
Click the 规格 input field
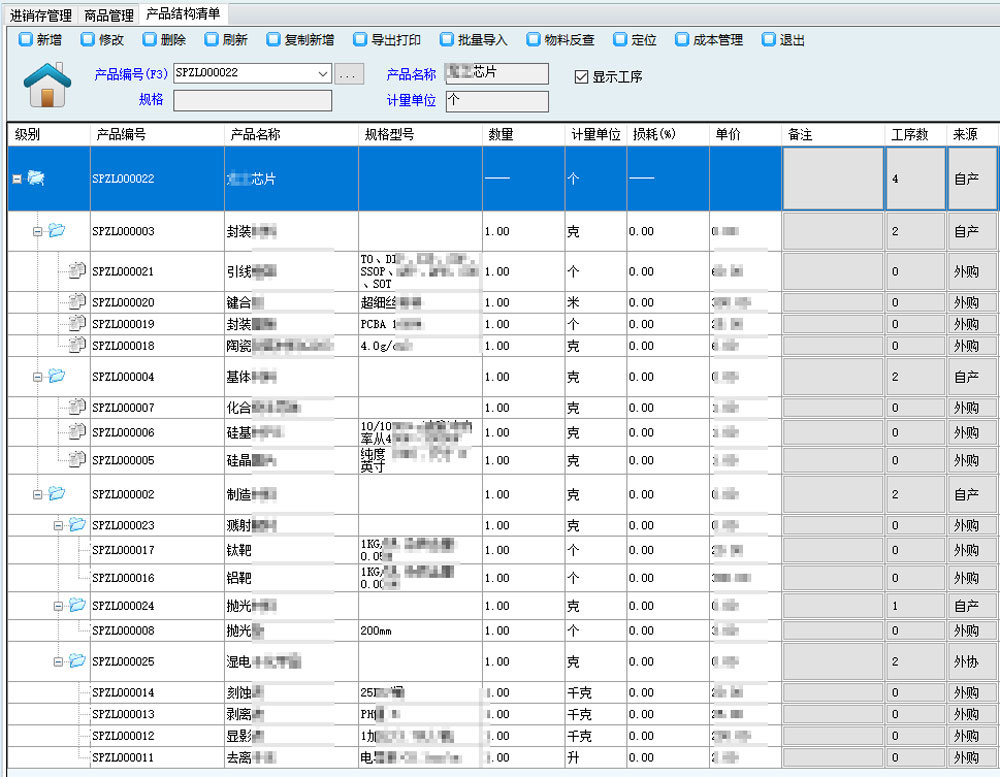pos(252,100)
